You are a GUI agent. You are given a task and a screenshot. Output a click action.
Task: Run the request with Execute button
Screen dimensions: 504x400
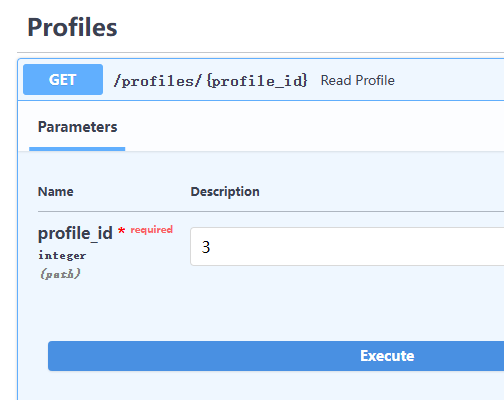(276, 356)
